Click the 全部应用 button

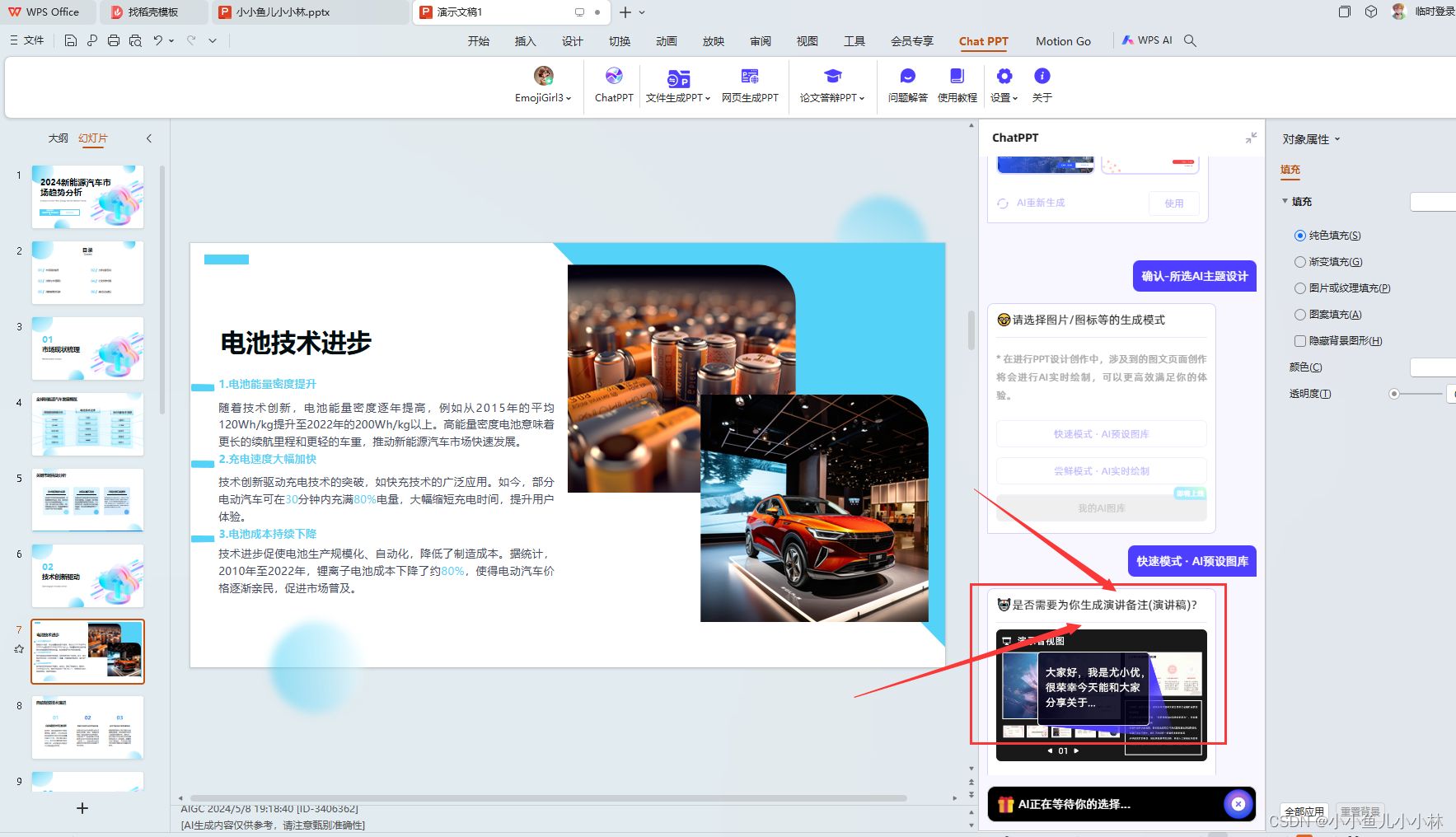pyautogui.click(x=1304, y=811)
